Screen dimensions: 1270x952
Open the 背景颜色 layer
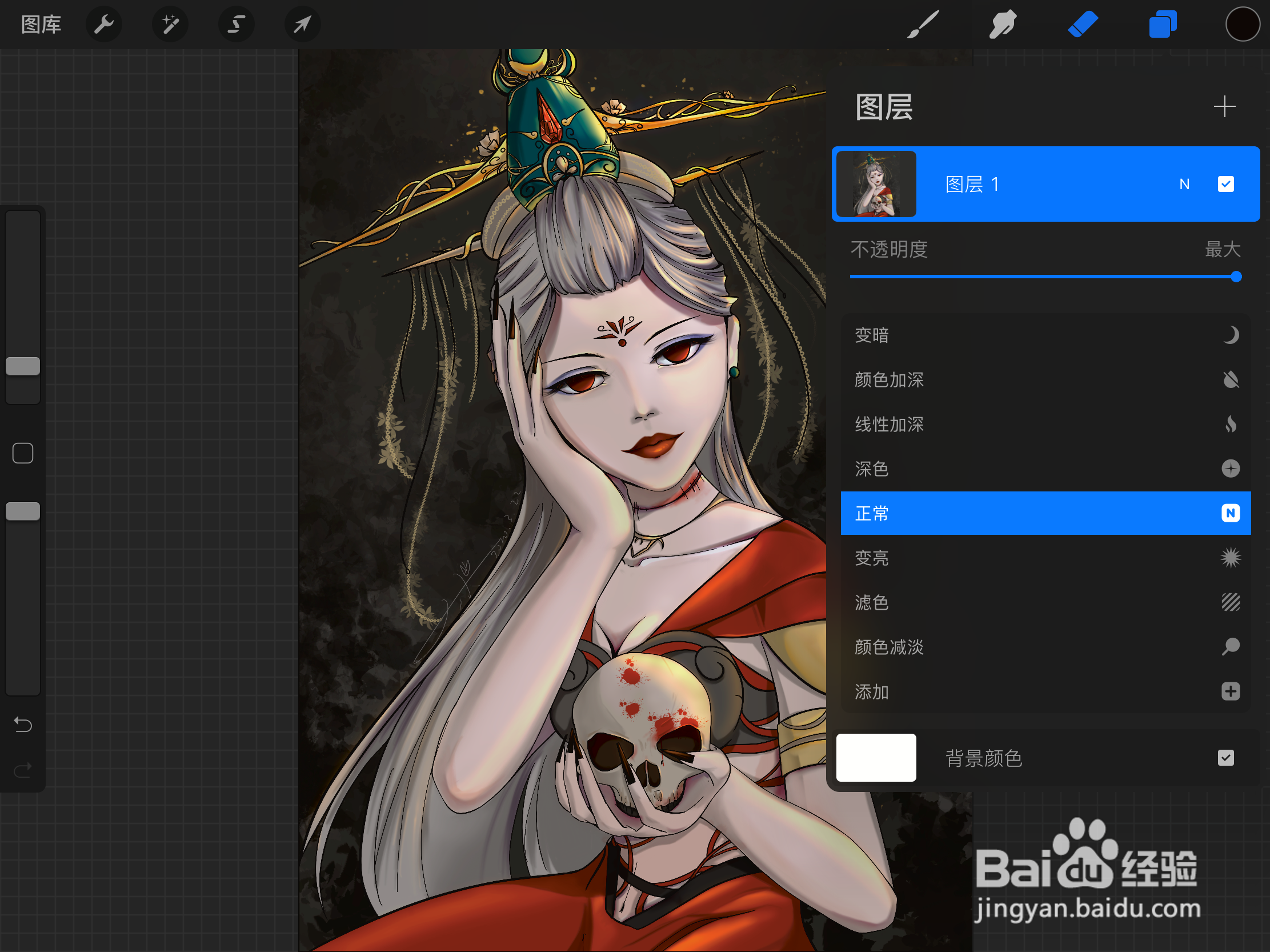tap(1045, 758)
